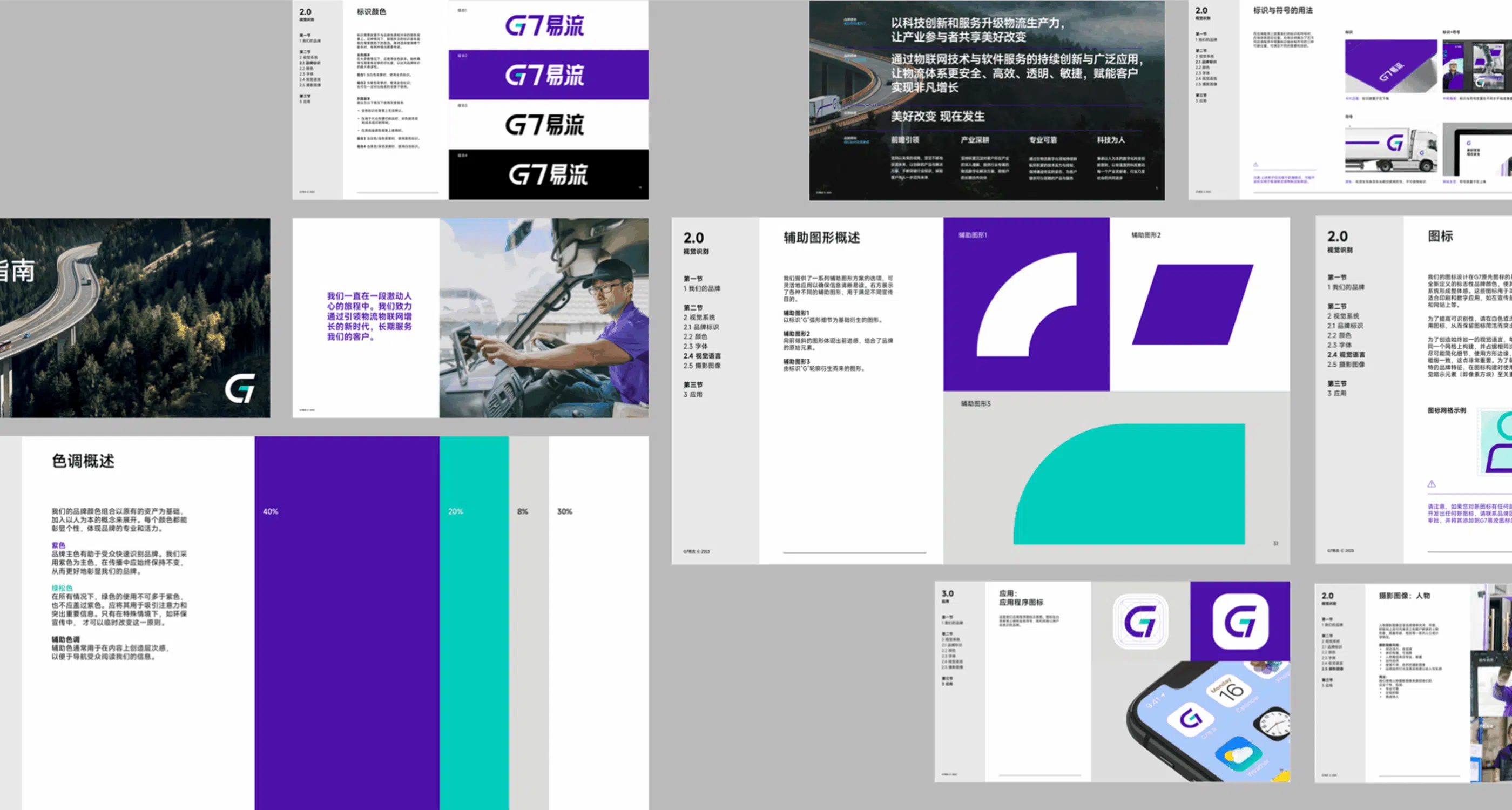
Task: Click the purple parallelogram under 辅助图形2
Action: [1192, 305]
